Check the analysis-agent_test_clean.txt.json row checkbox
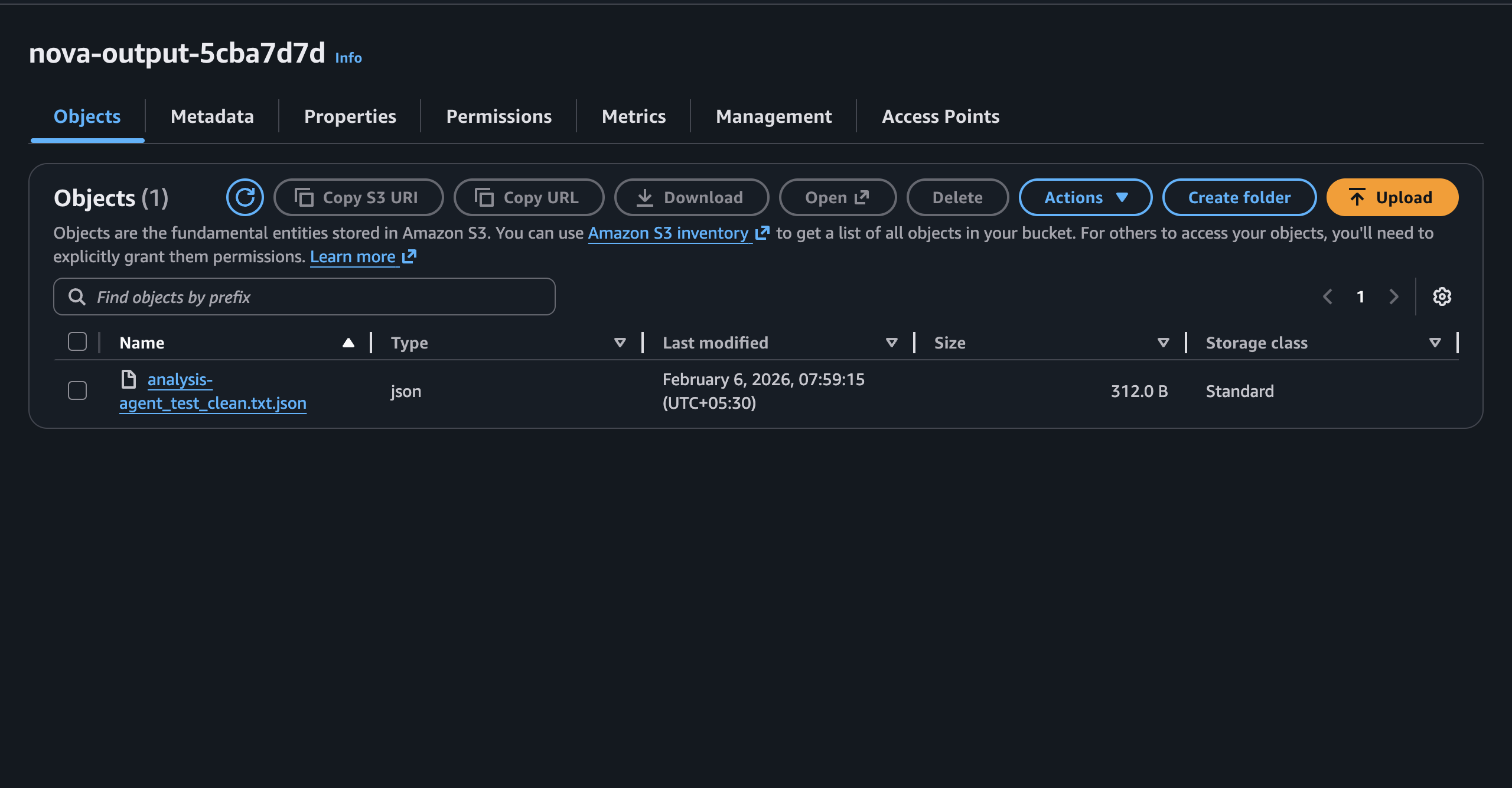Screen dimensions: 1512x788 click(x=77, y=390)
